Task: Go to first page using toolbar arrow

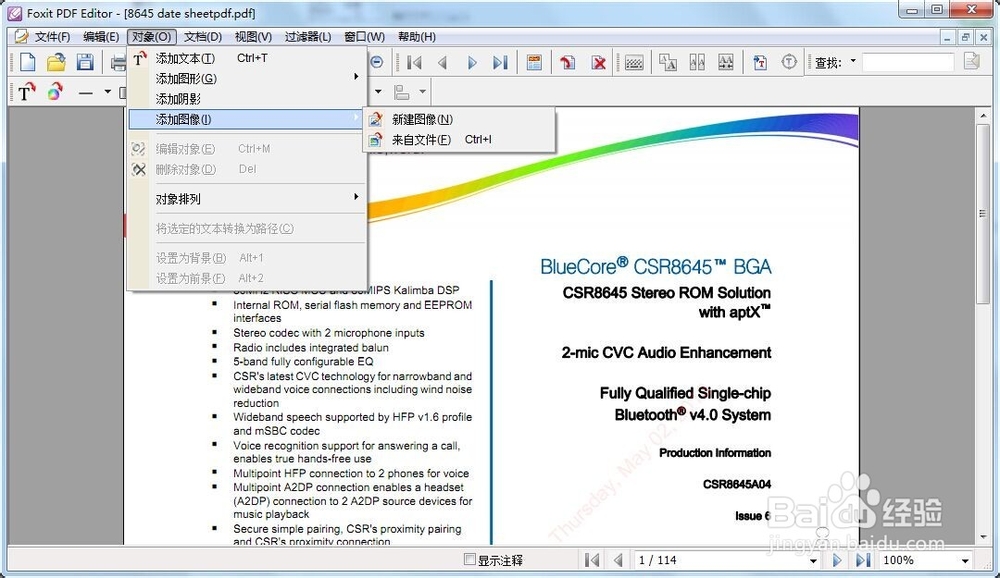Action: coord(414,63)
